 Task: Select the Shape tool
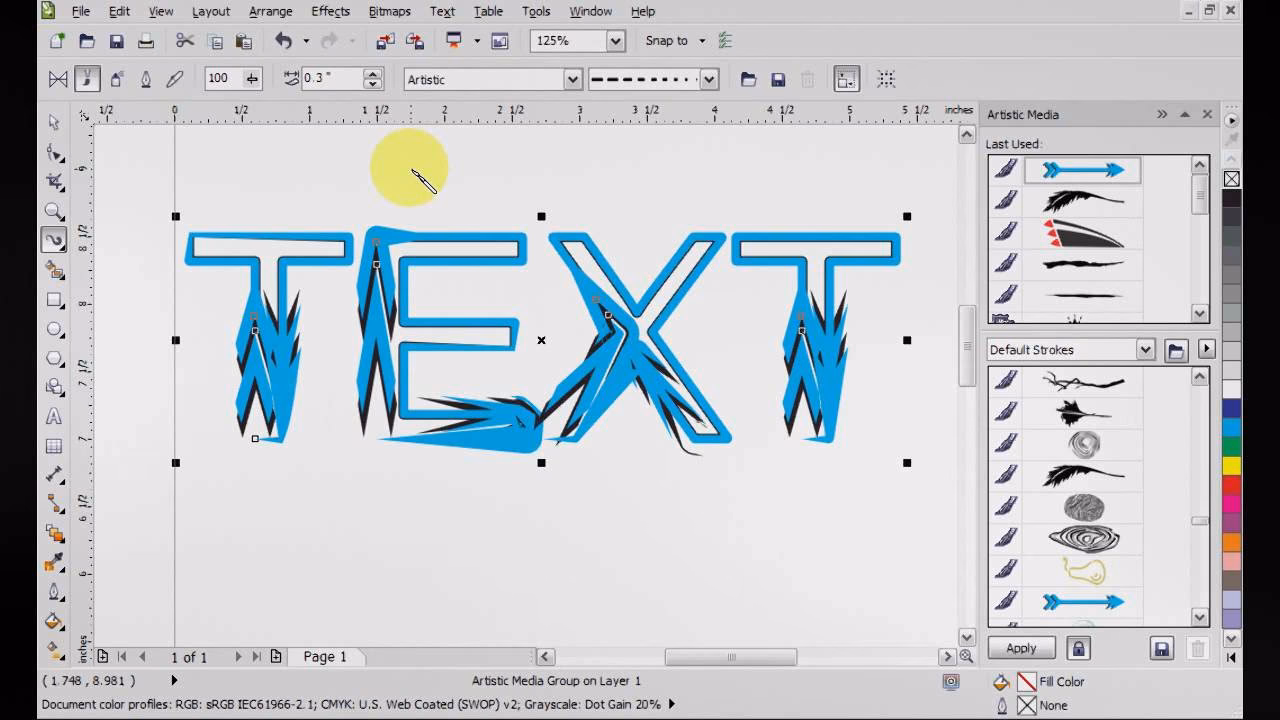[54, 151]
